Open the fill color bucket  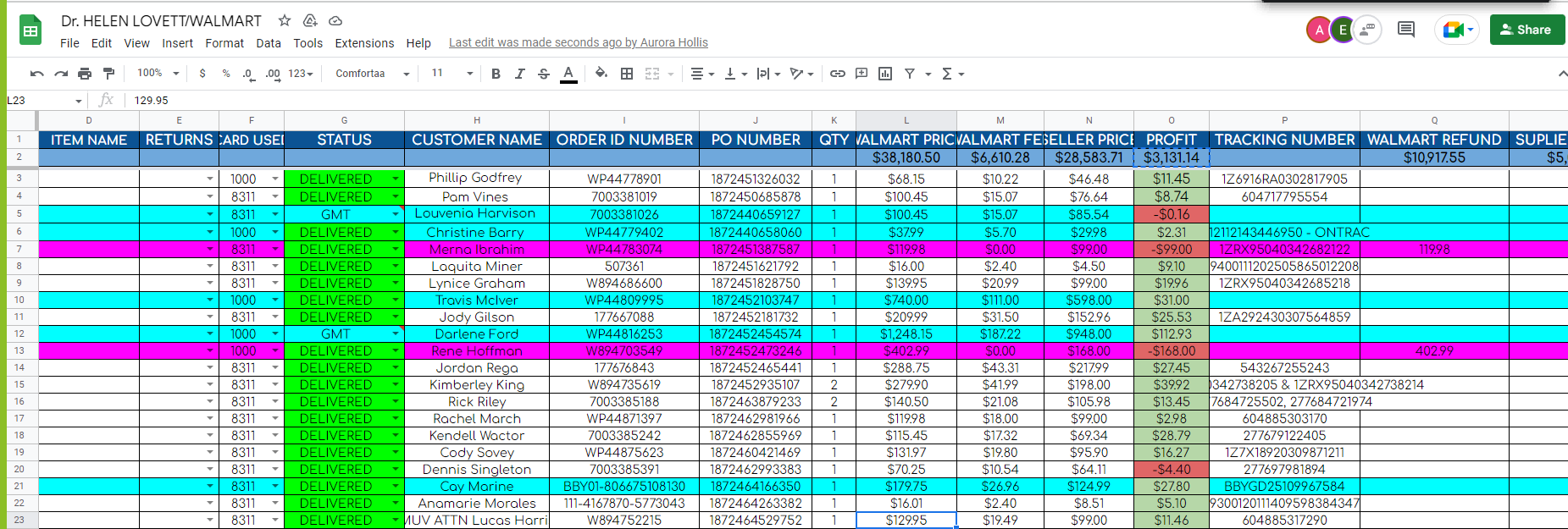click(x=601, y=74)
